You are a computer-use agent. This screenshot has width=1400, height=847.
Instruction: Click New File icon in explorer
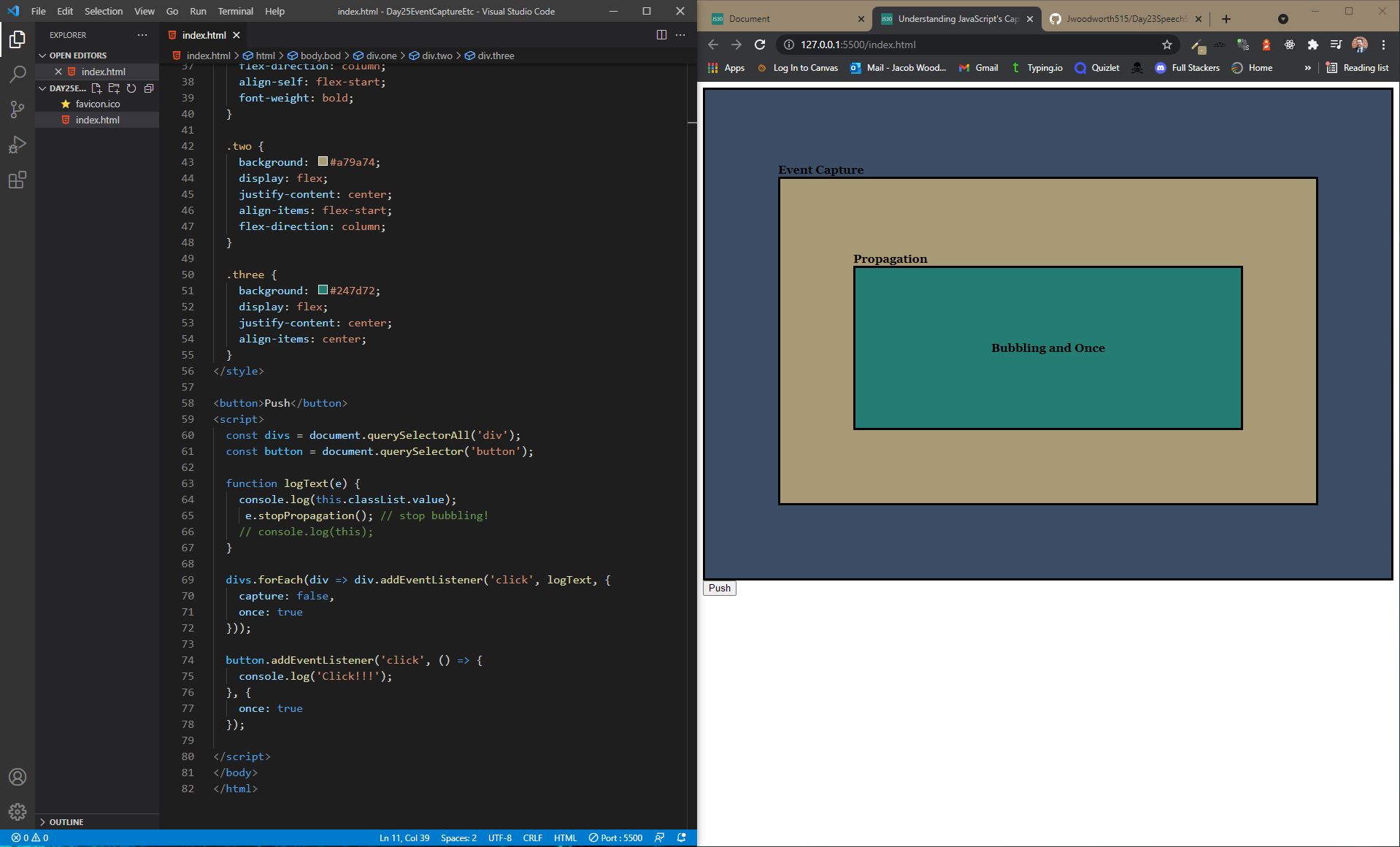97,88
